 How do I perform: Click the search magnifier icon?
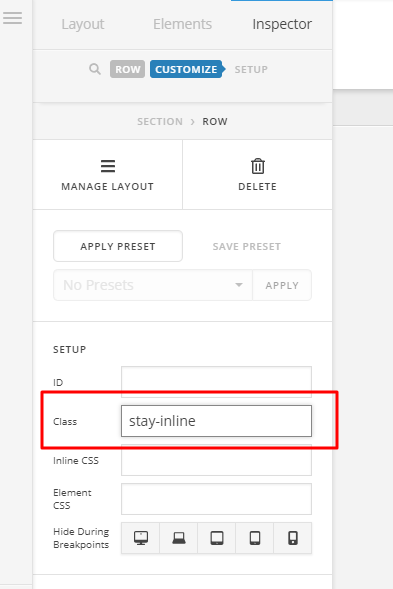click(x=95, y=69)
